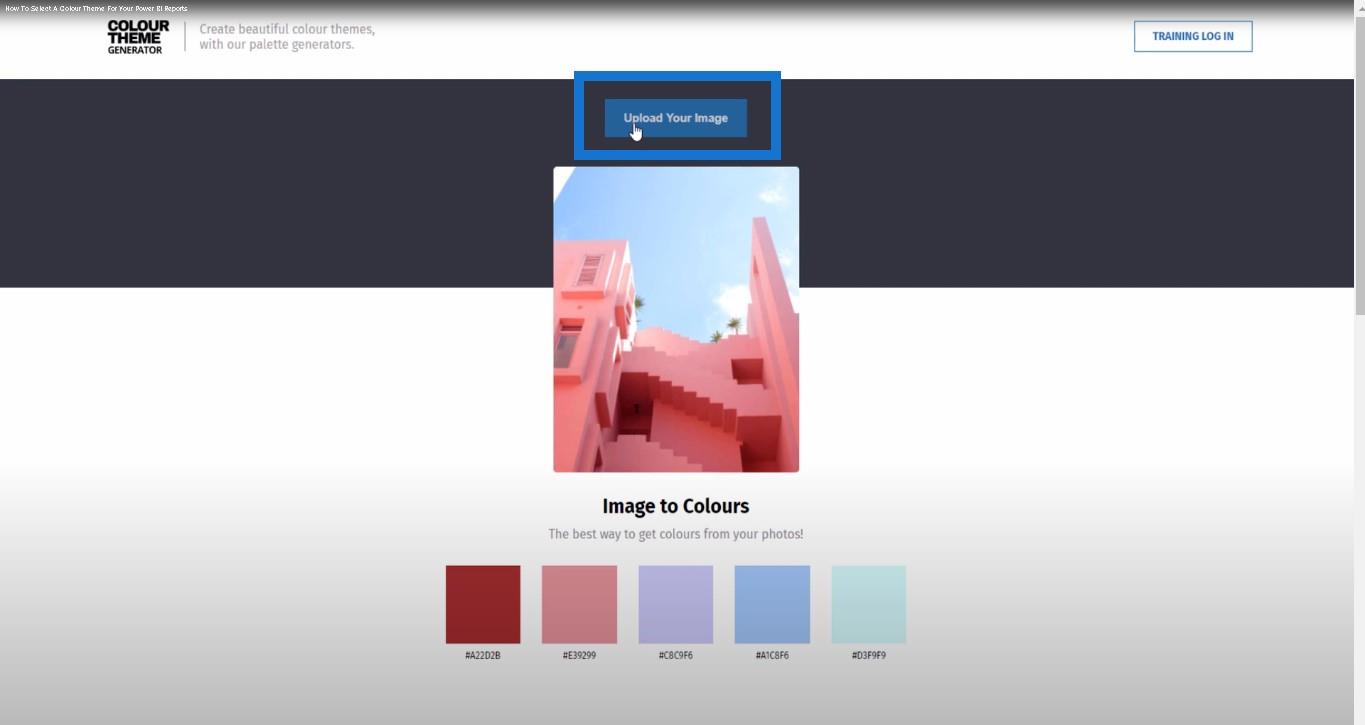
Task: Click the video title about Power BI Reports
Action: (96, 8)
